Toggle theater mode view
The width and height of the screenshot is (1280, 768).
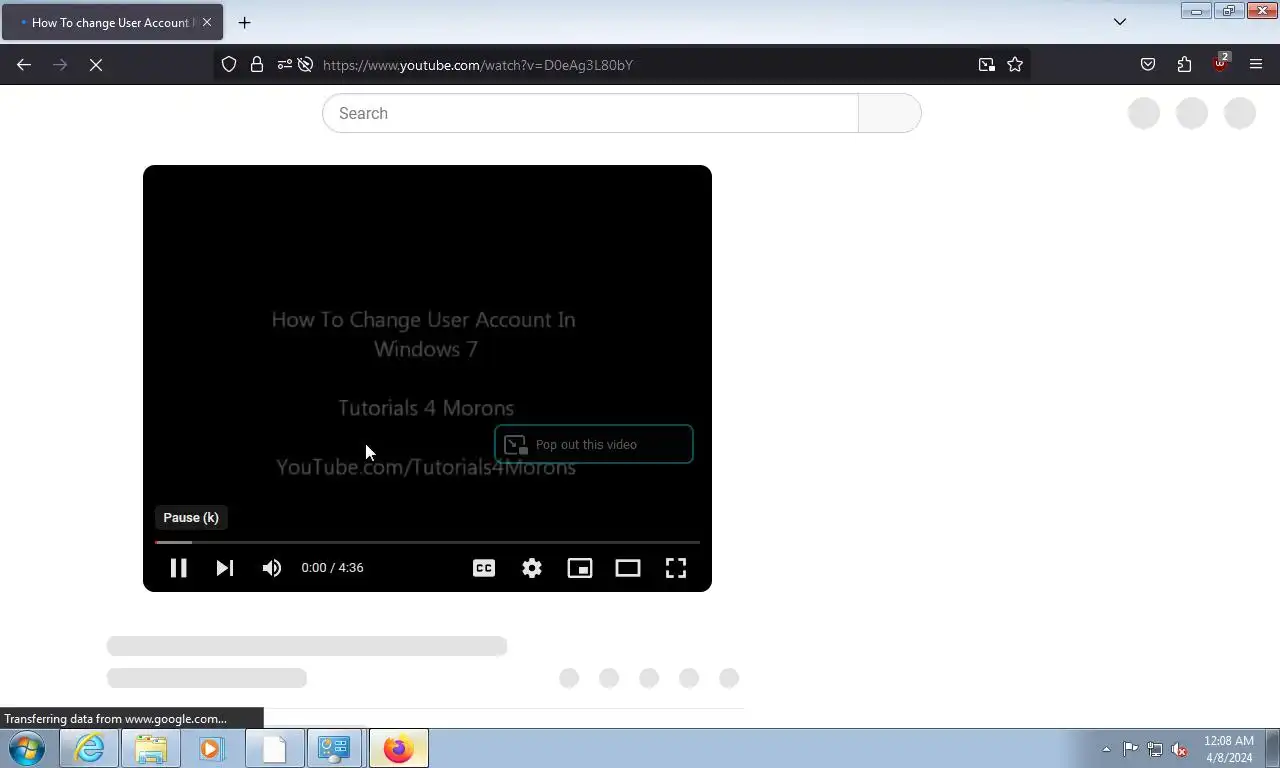click(x=628, y=568)
